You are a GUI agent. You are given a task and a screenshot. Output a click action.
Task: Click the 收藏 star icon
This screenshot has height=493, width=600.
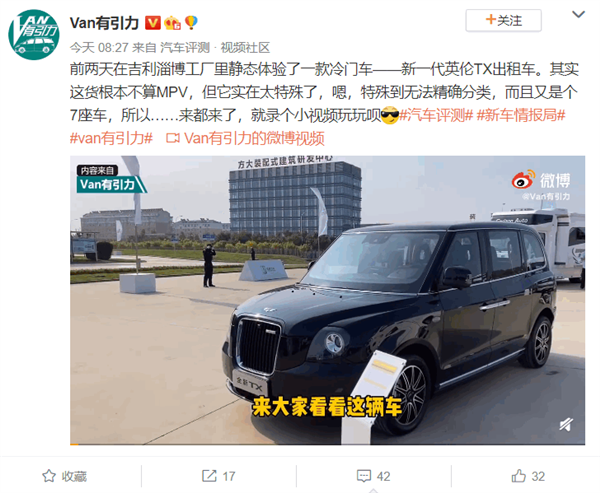(x=49, y=476)
